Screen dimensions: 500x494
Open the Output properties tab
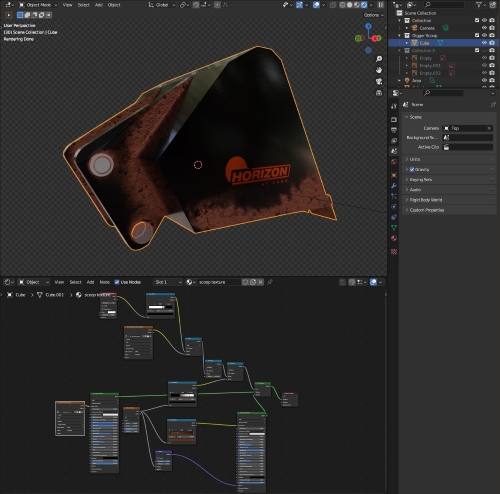coord(394,130)
